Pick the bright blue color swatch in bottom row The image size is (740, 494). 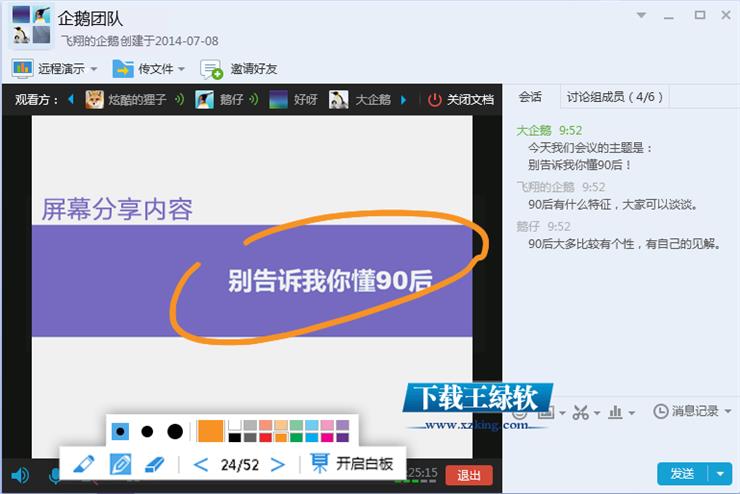pyautogui.click(x=311, y=438)
